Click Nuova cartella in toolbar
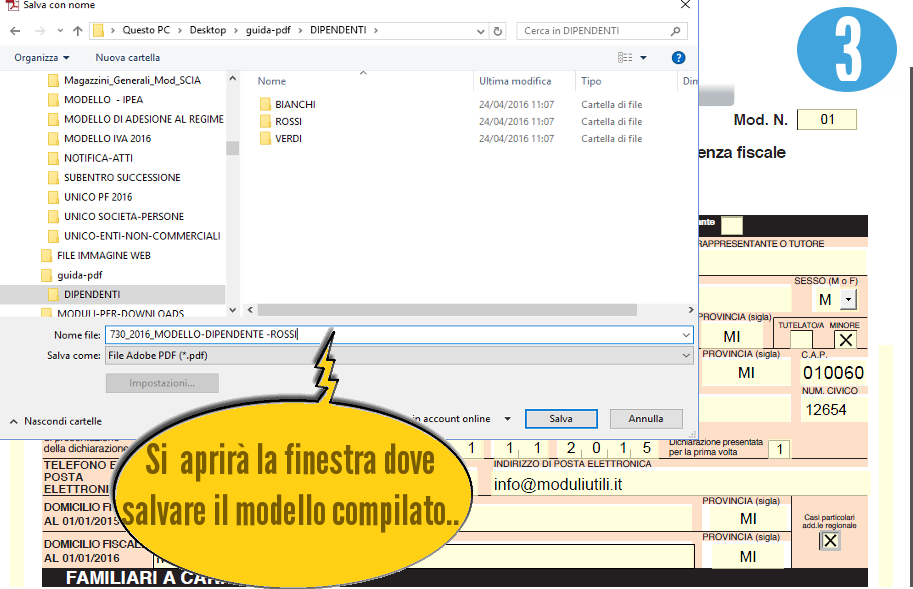The image size is (913, 589). [x=127, y=58]
